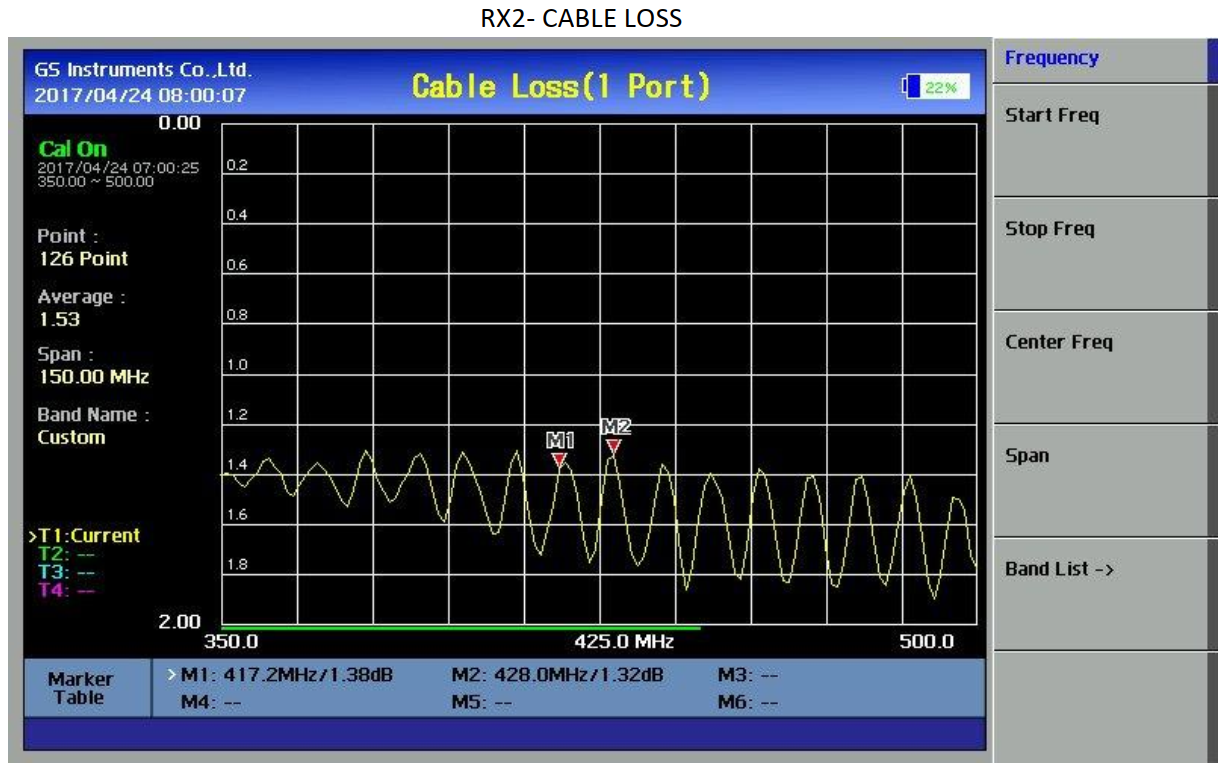Click the Cable Loss(1 Port) title

coord(561,87)
